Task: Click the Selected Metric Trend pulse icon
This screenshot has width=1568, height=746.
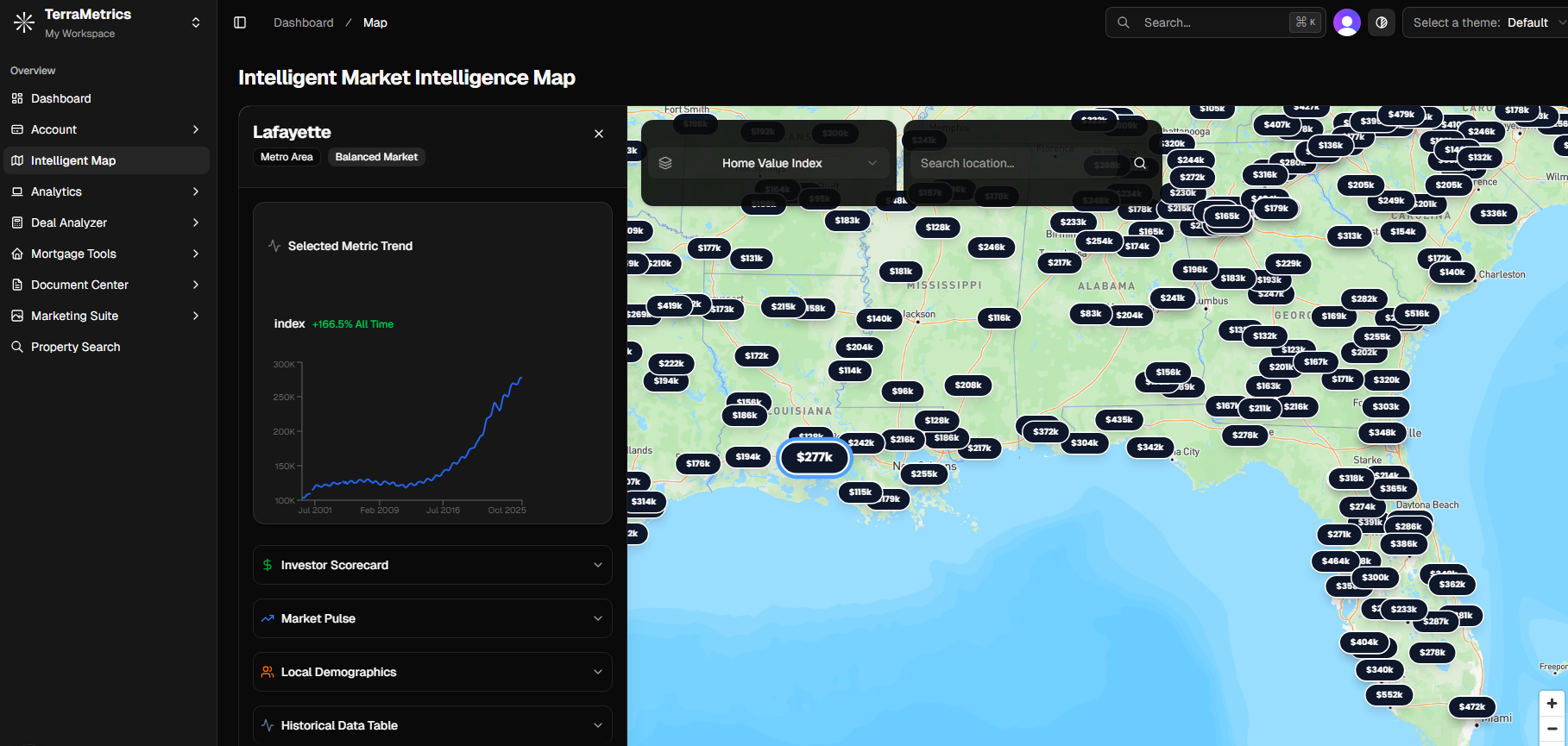Action: 274,246
